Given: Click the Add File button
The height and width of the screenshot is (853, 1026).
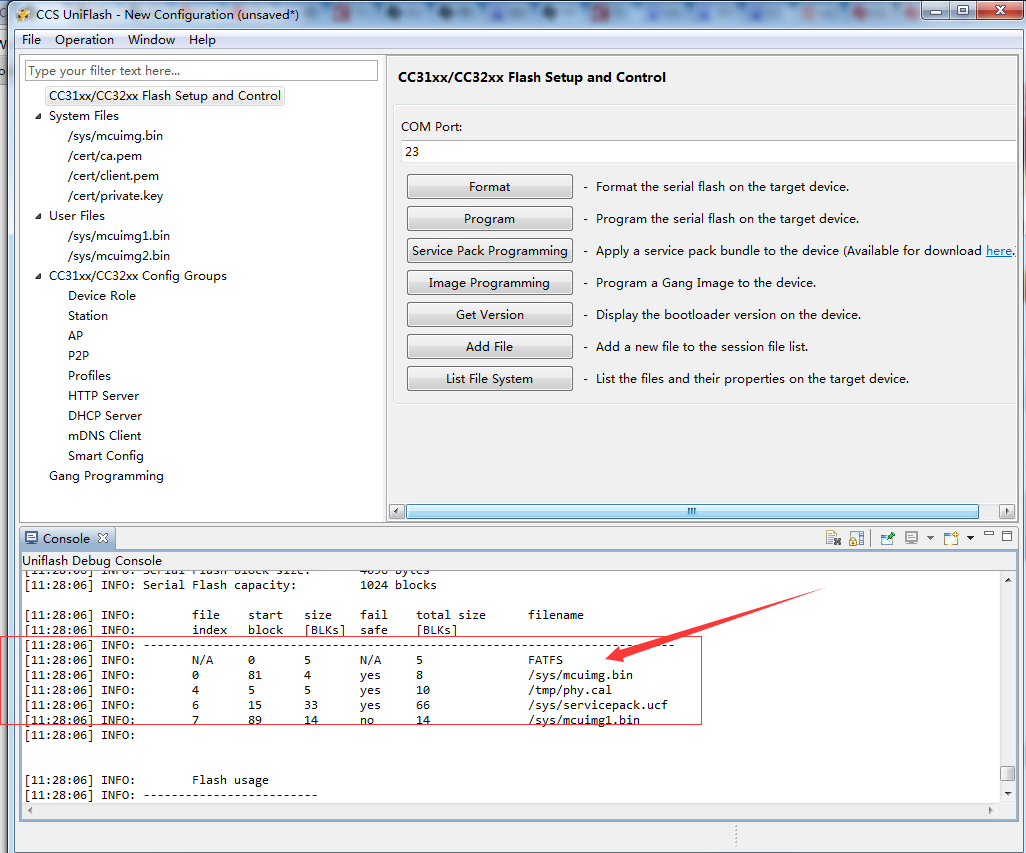Looking at the screenshot, I should (489, 347).
